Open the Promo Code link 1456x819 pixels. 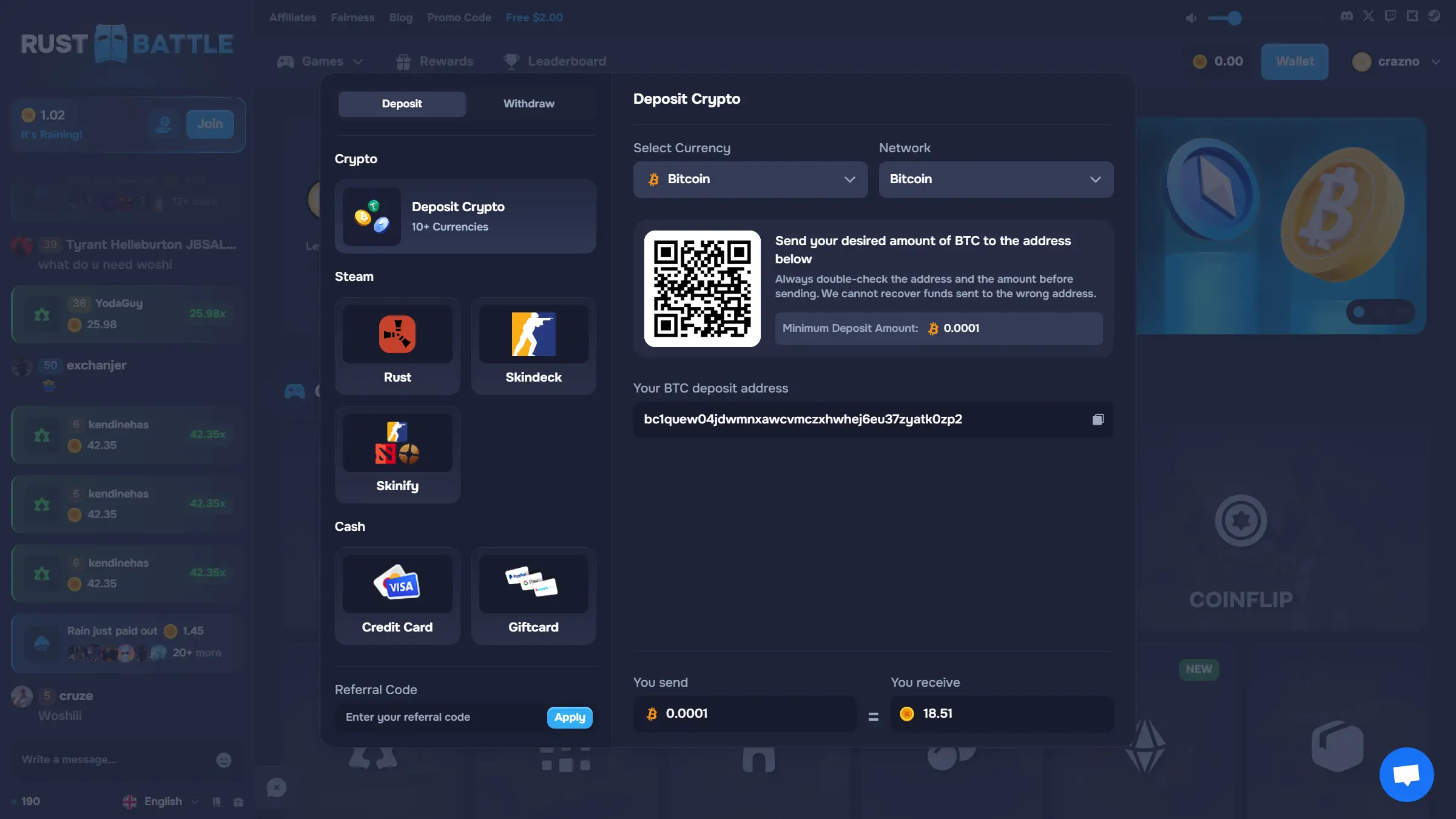pos(459,18)
